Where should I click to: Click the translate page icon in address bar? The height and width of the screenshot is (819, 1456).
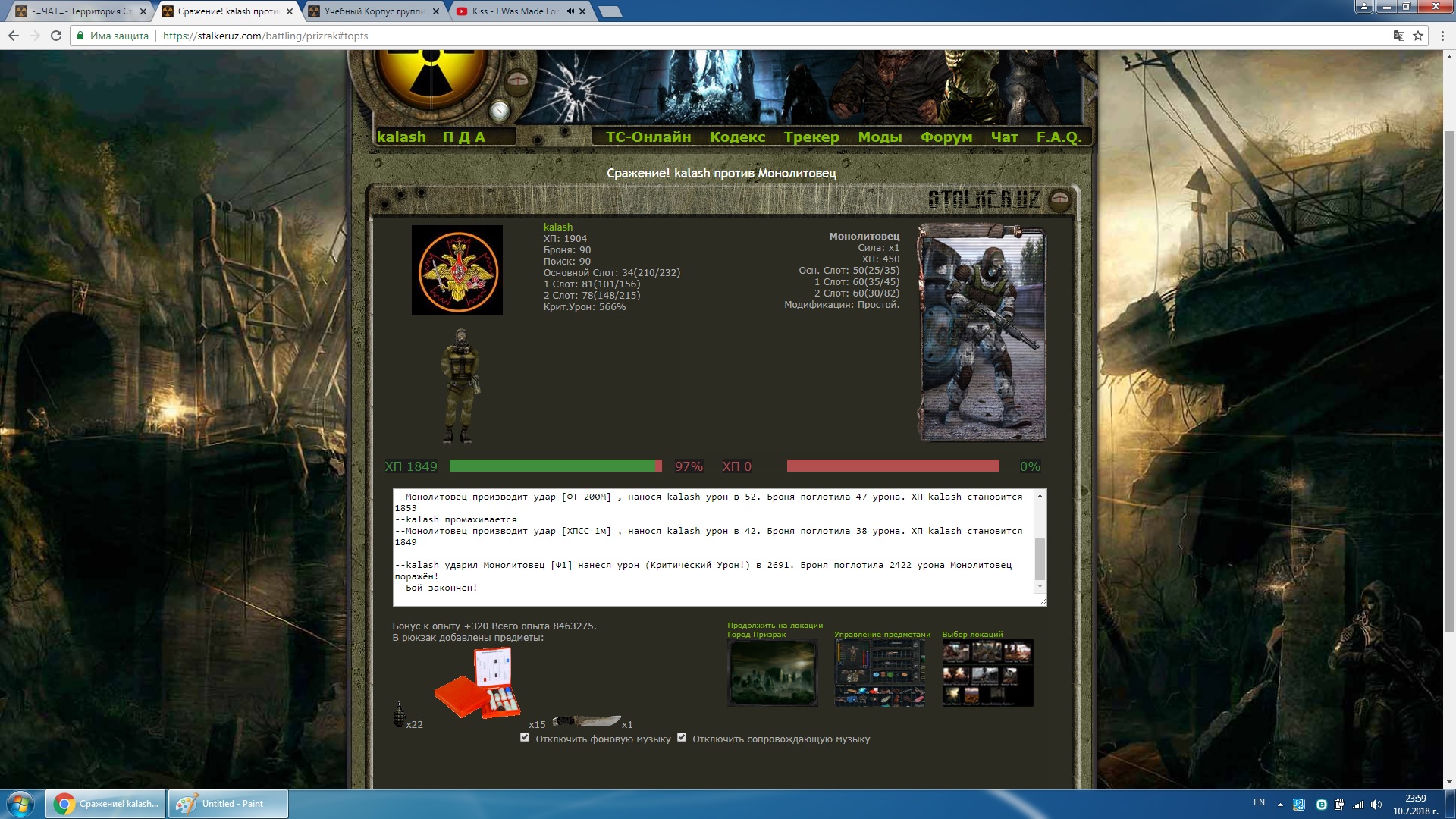(1398, 36)
